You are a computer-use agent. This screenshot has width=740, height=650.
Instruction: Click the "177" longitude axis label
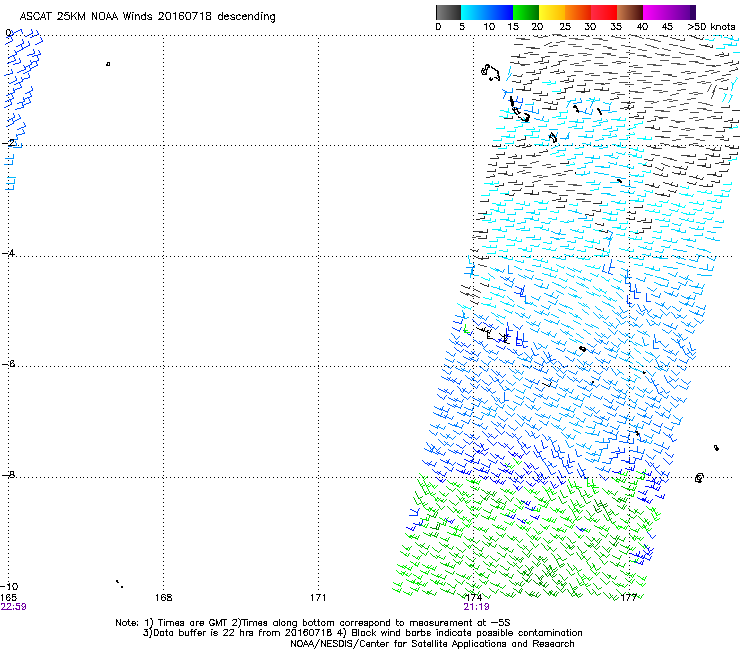[x=629, y=598]
